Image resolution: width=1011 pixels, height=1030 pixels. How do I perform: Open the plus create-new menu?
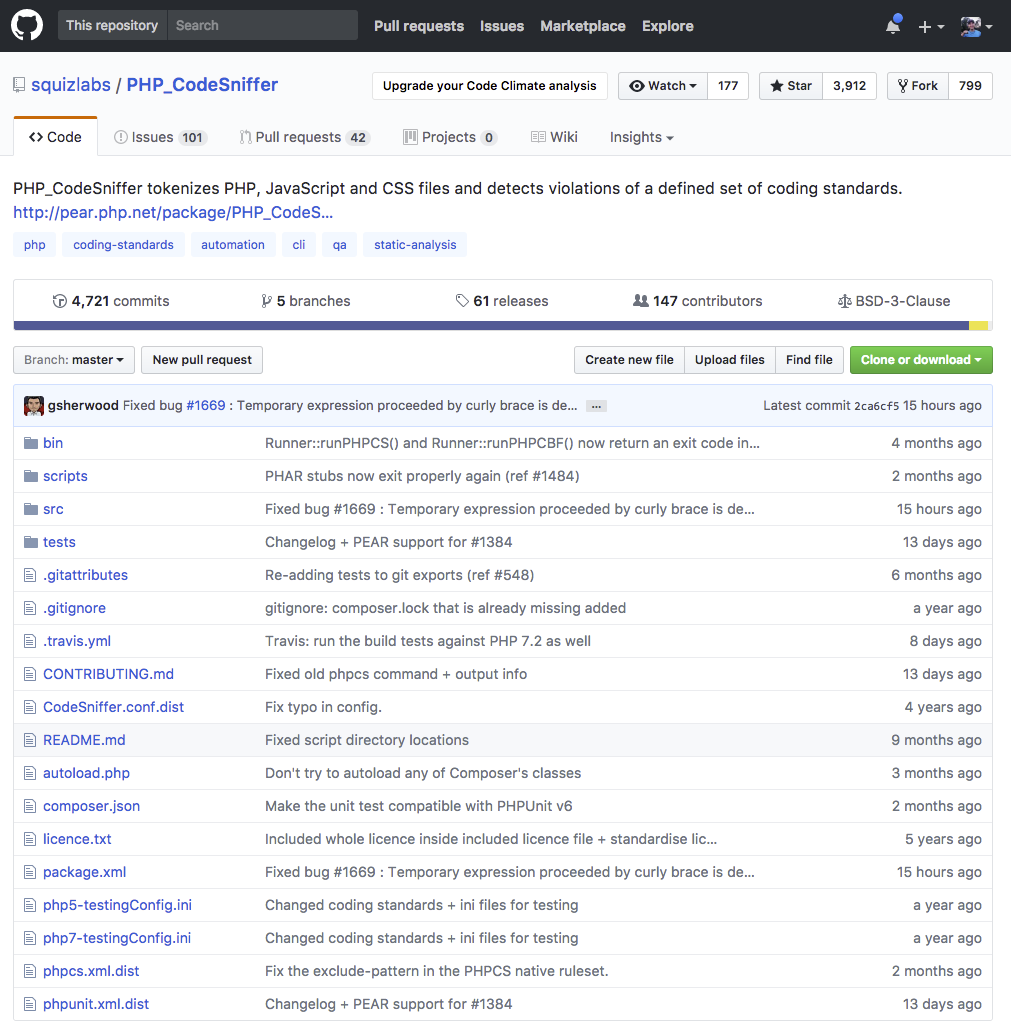pyautogui.click(x=931, y=26)
